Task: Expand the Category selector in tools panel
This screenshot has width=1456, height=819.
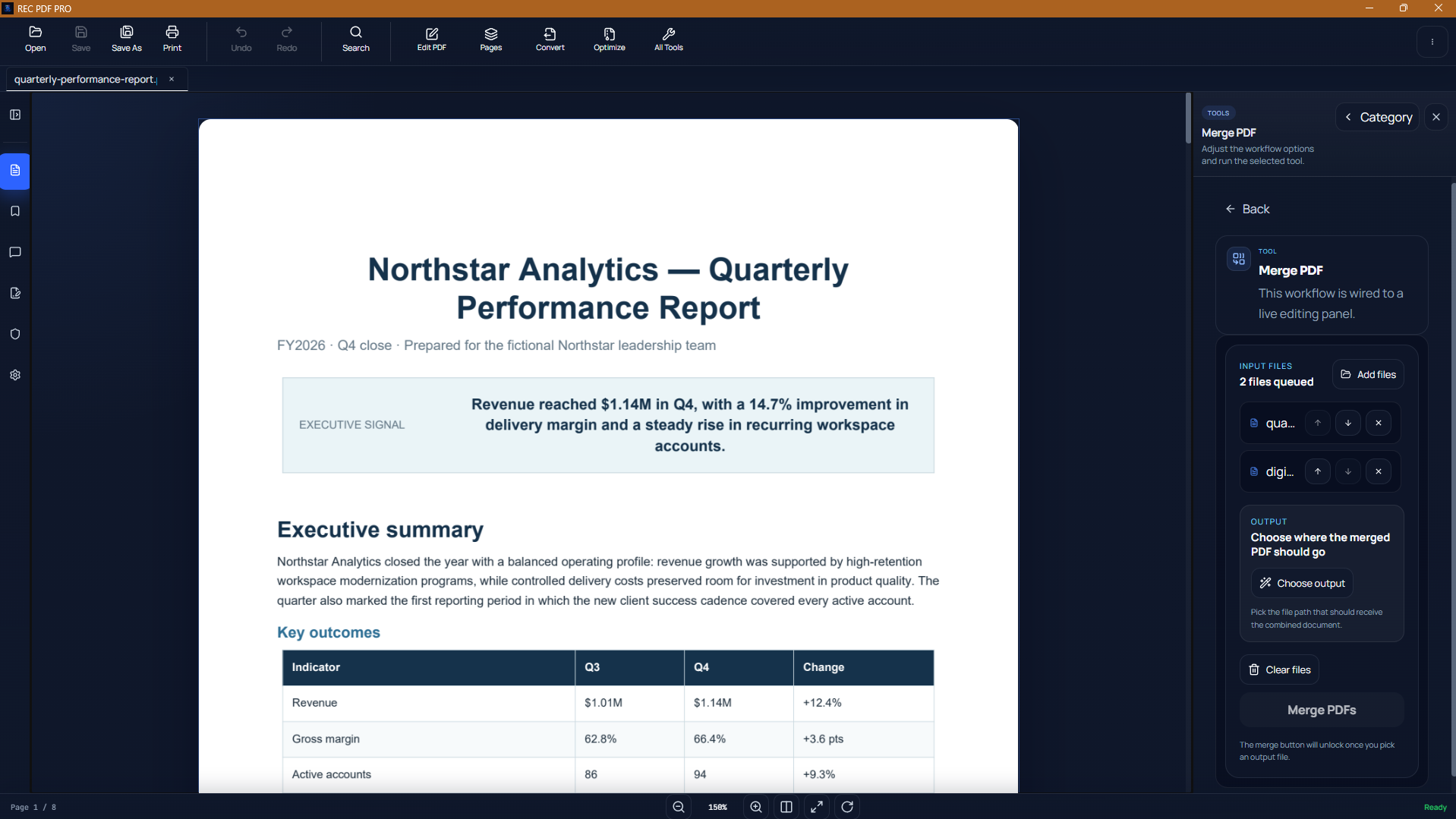Action: point(1377,117)
